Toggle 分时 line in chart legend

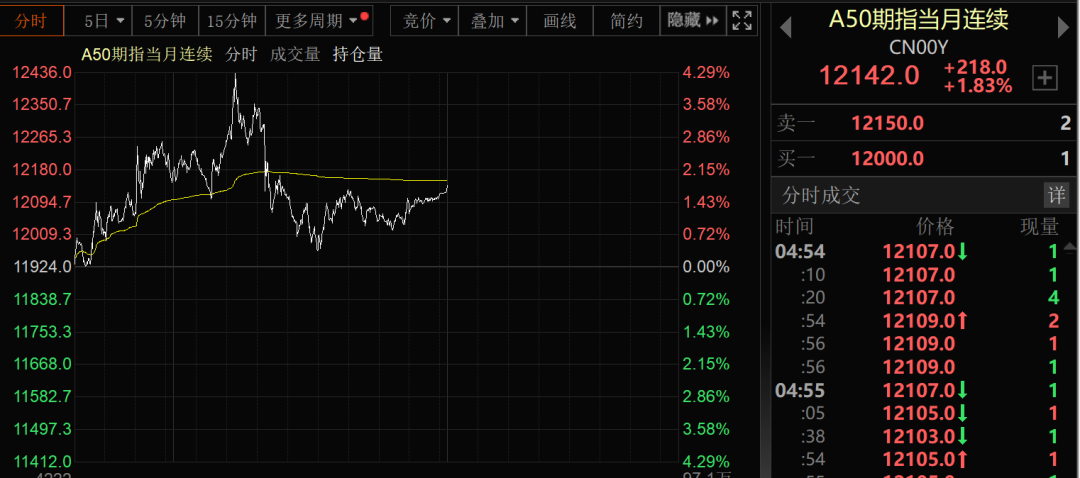241,54
